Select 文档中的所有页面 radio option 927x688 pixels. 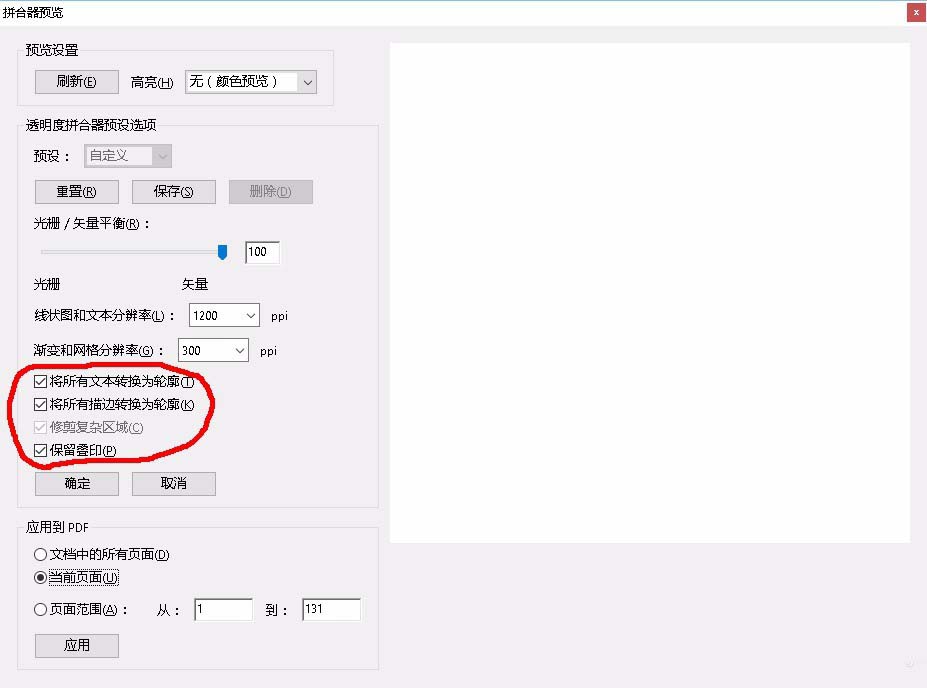click(41, 555)
